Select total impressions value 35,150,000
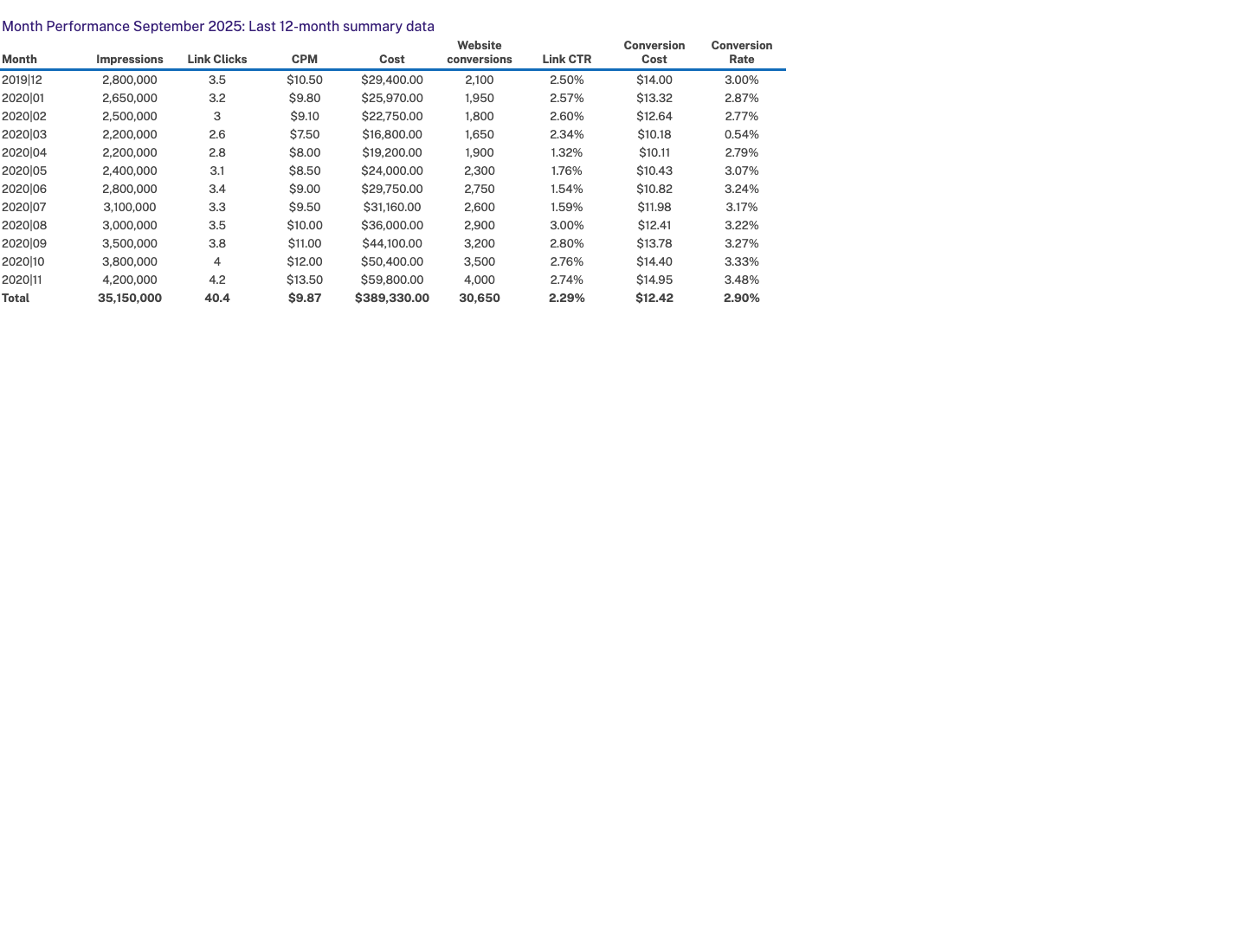 tap(130, 299)
